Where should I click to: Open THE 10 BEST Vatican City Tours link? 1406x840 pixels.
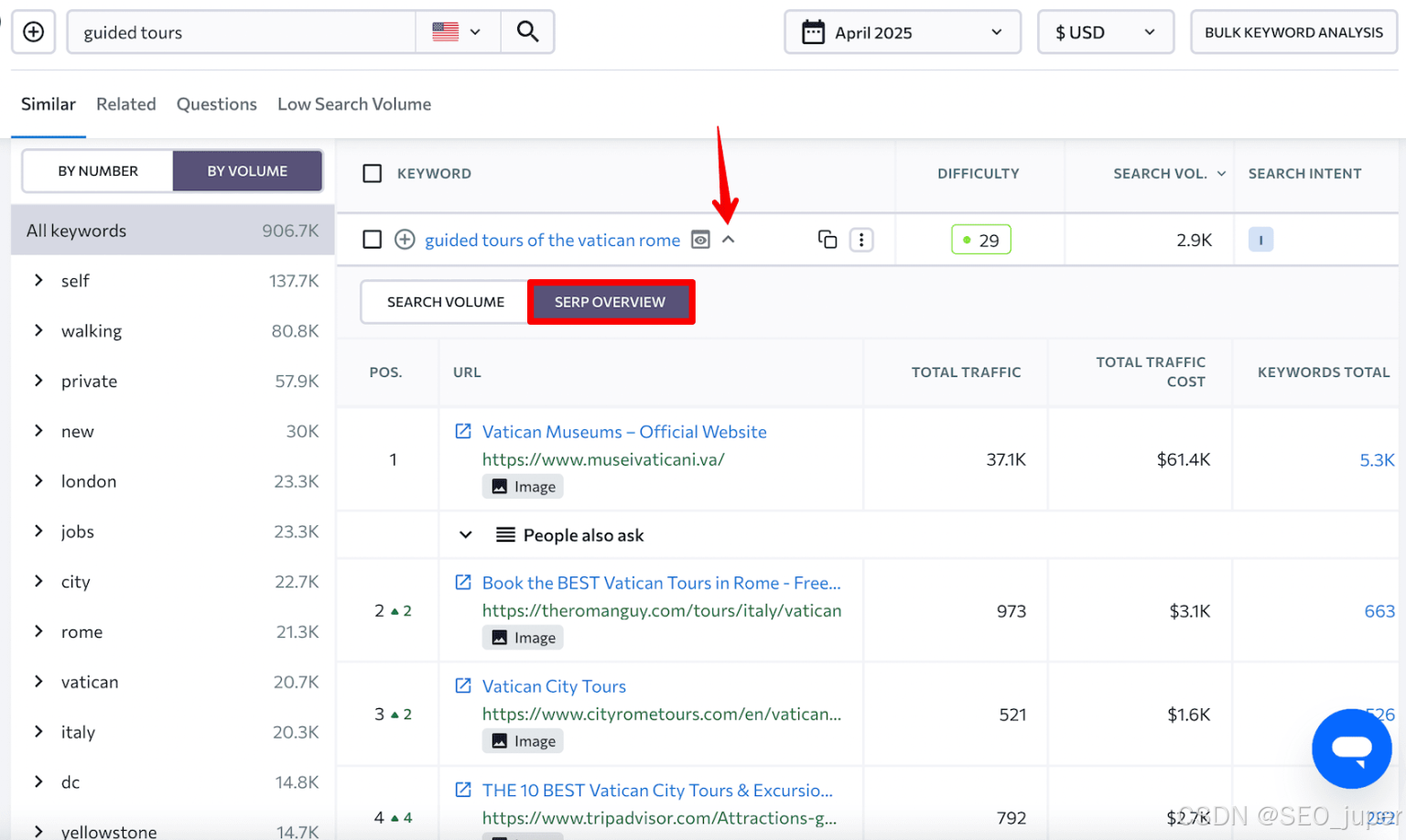pyautogui.click(x=657, y=790)
